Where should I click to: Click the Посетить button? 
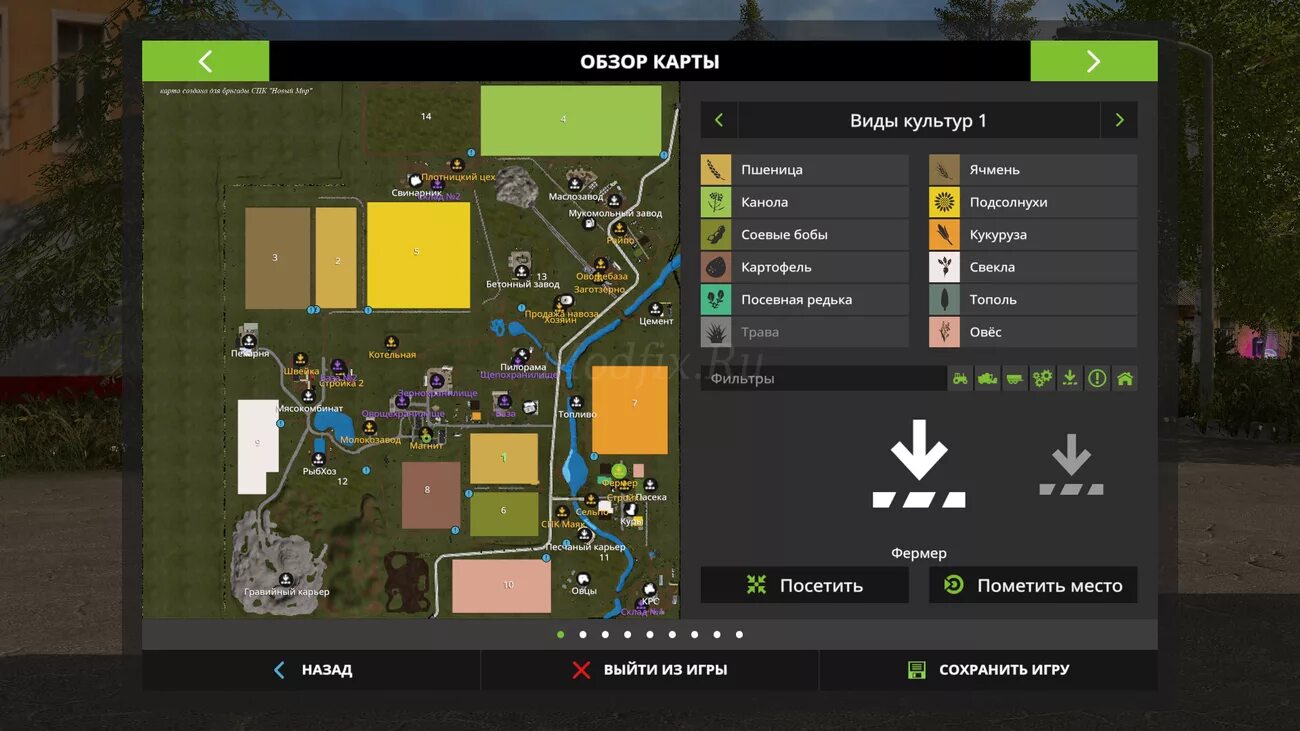805,585
